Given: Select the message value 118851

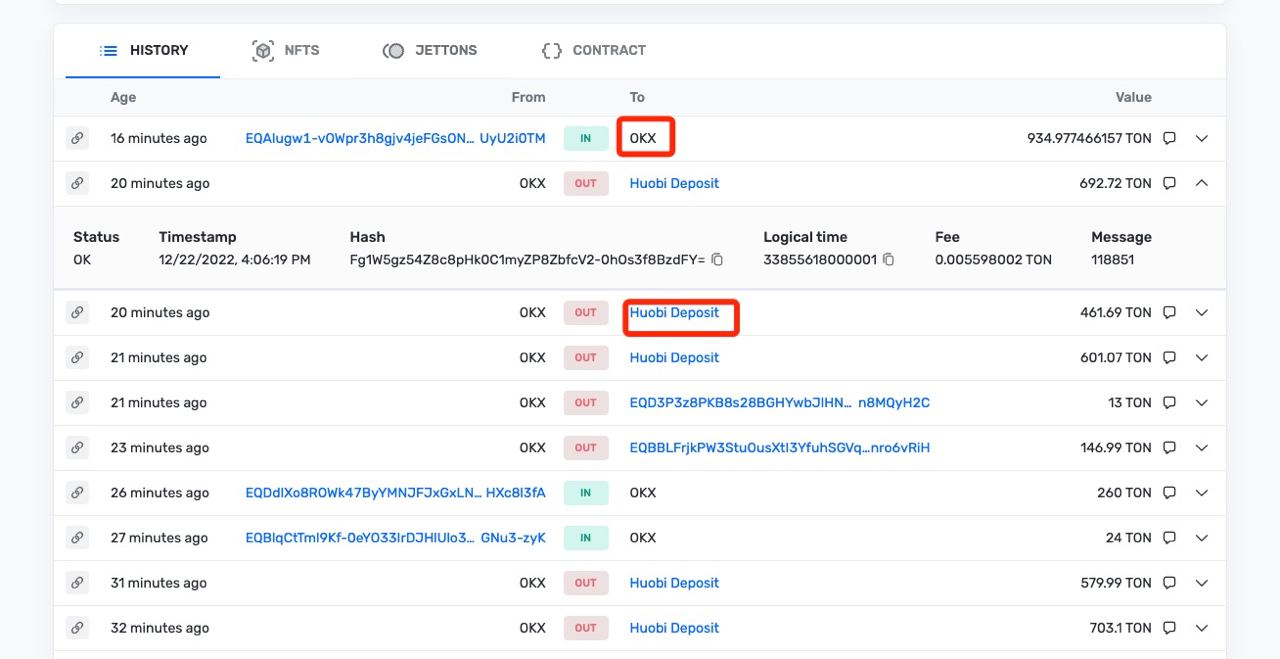Looking at the screenshot, I should pos(1113,260).
